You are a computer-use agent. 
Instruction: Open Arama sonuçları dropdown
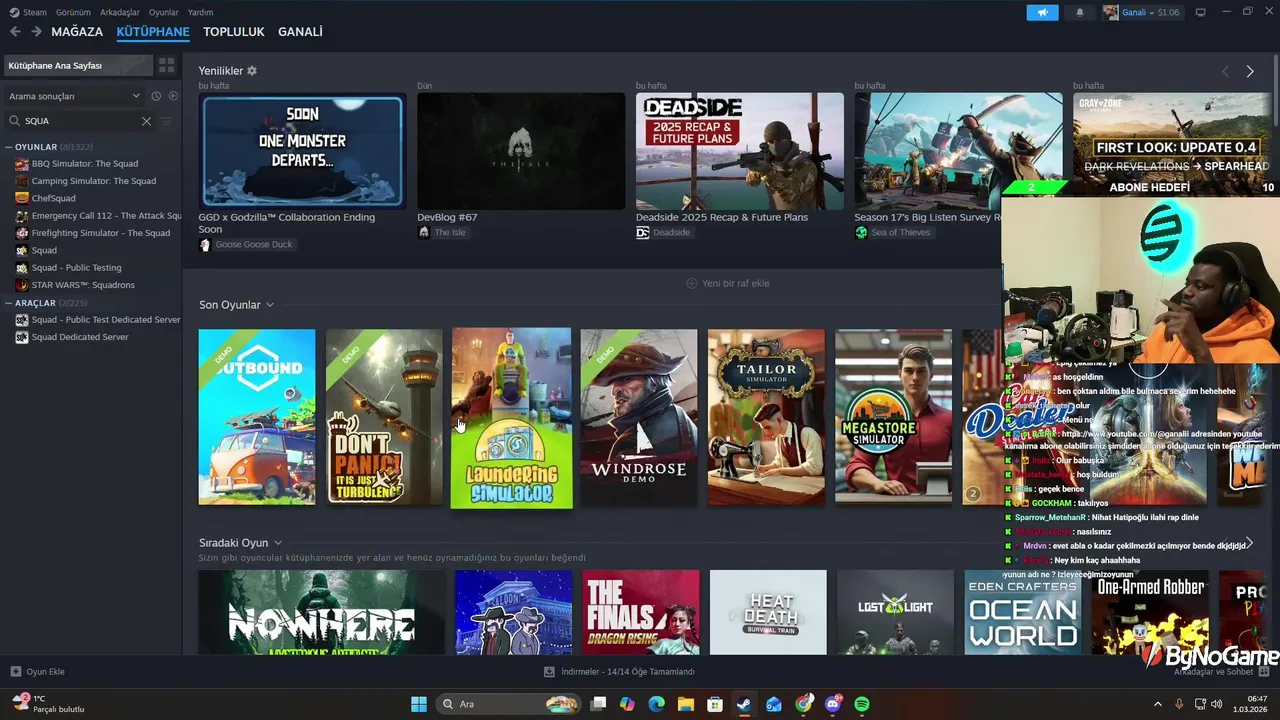(74, 96)
